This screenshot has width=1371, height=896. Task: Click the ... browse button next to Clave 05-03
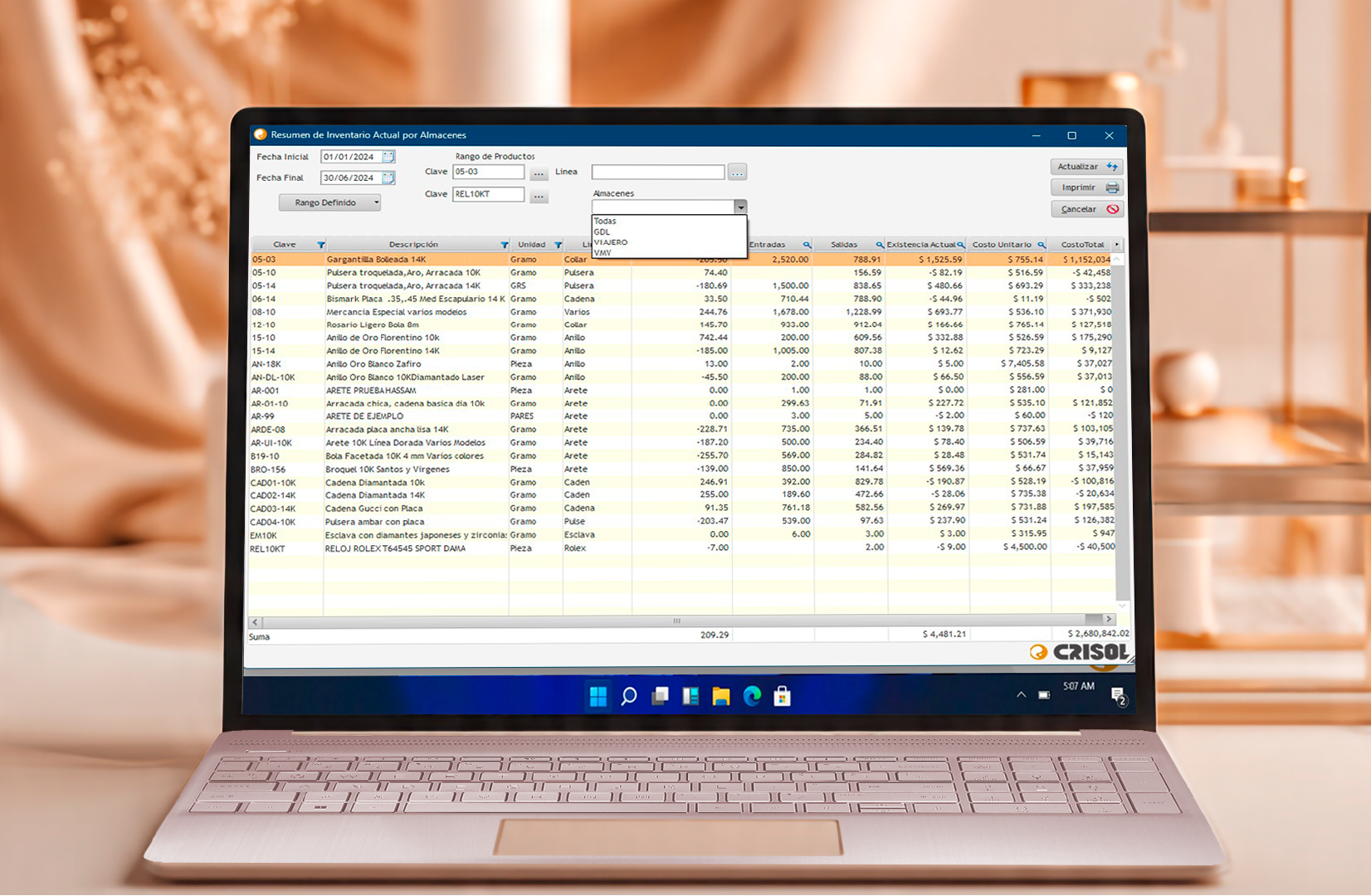click(x=539, y=172)
